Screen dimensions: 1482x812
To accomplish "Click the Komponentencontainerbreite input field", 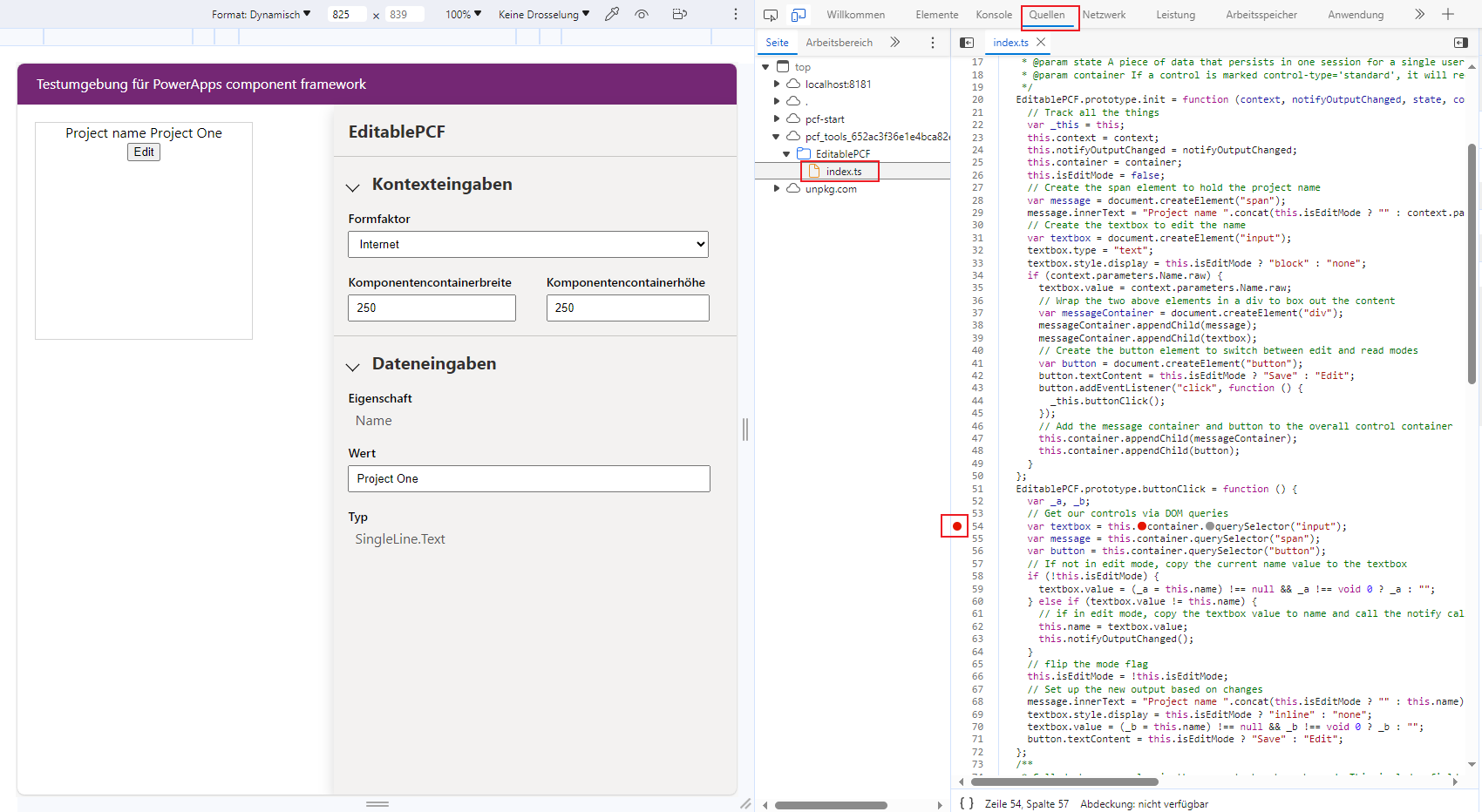I will [x=432, y=308].
